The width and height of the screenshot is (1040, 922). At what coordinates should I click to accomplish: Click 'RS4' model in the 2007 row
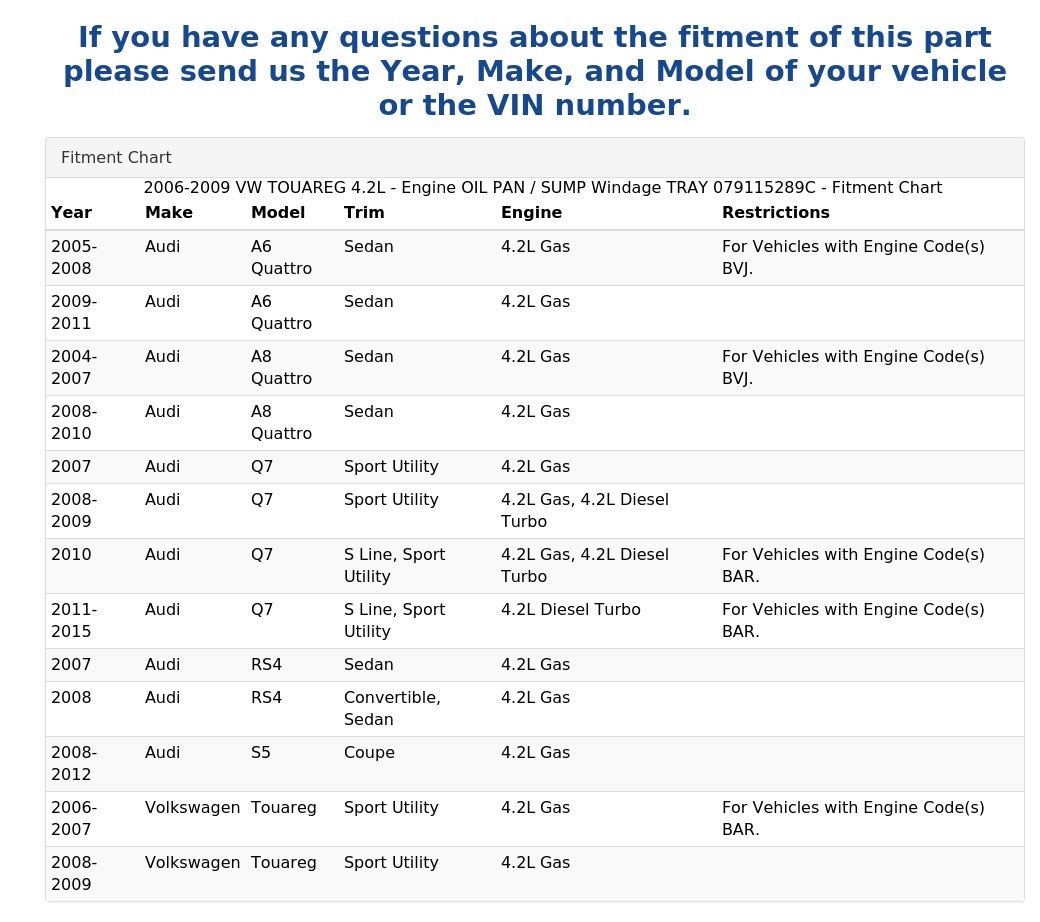click(x=266, y=665)
